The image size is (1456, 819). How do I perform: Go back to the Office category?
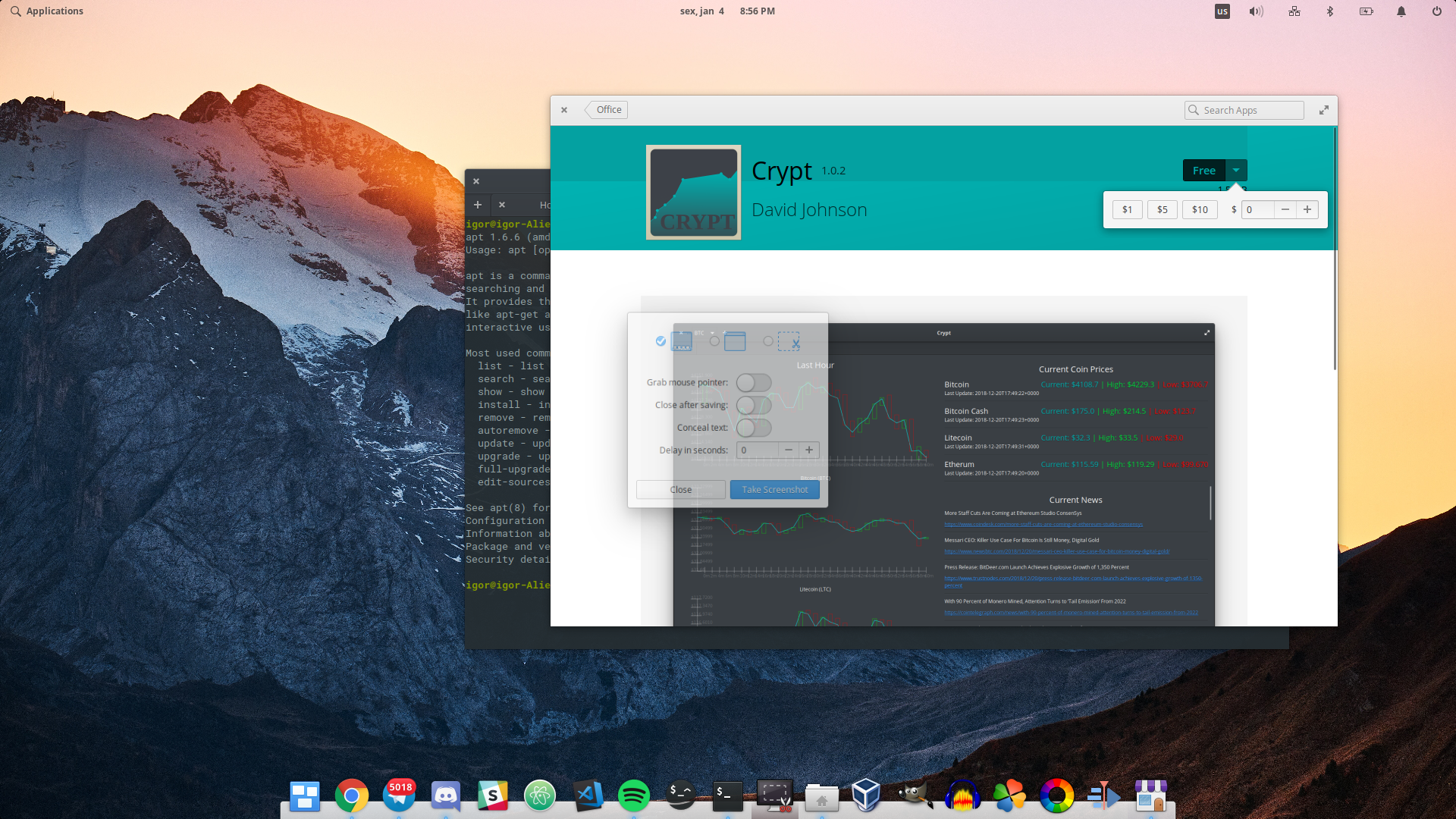pyautogui.click(x=607, y=110)
